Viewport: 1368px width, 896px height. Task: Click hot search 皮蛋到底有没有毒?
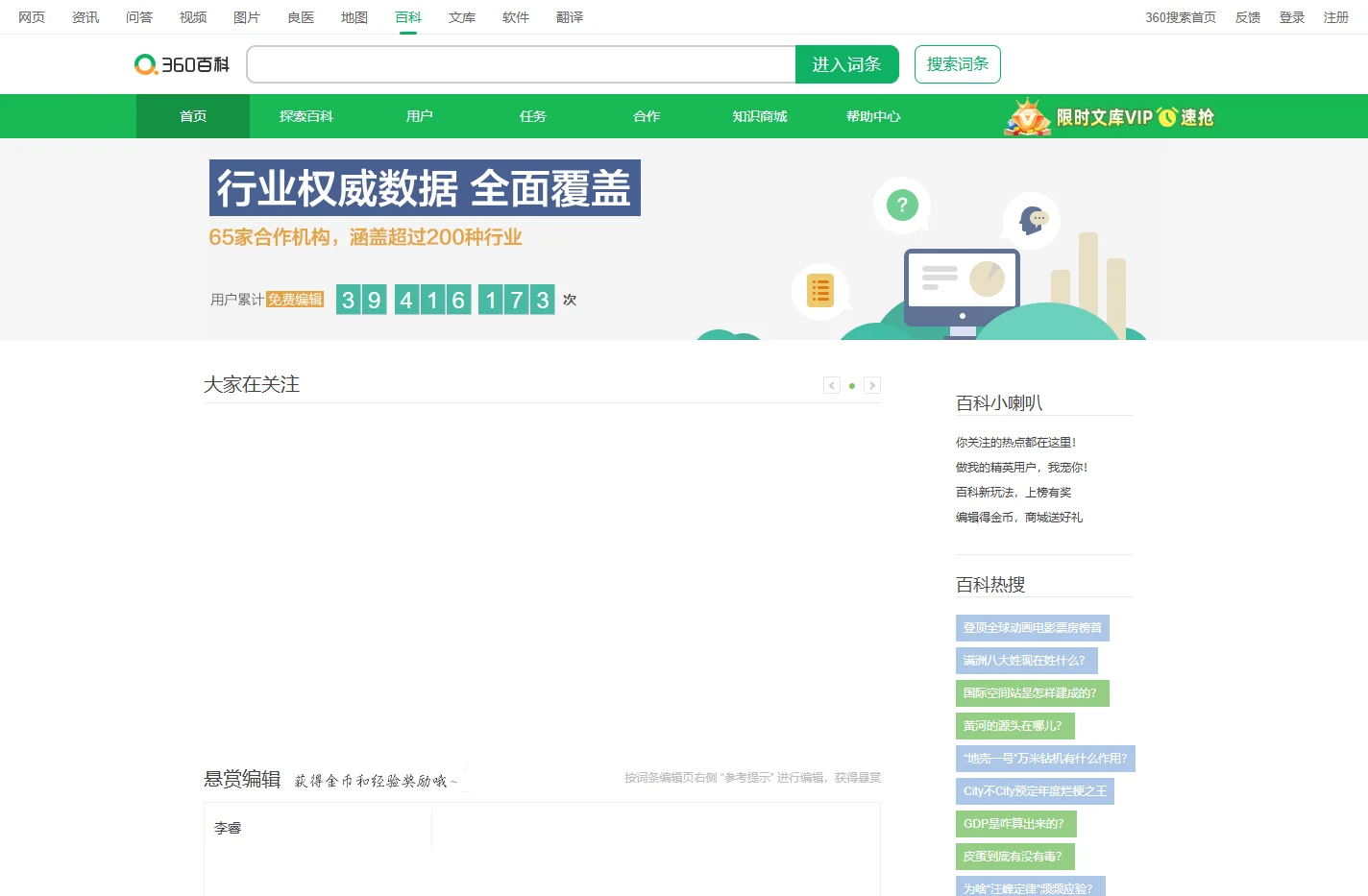1015,857
